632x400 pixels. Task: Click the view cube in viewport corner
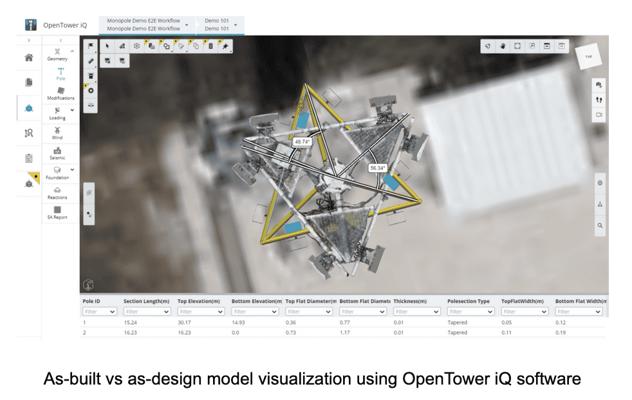589,56
